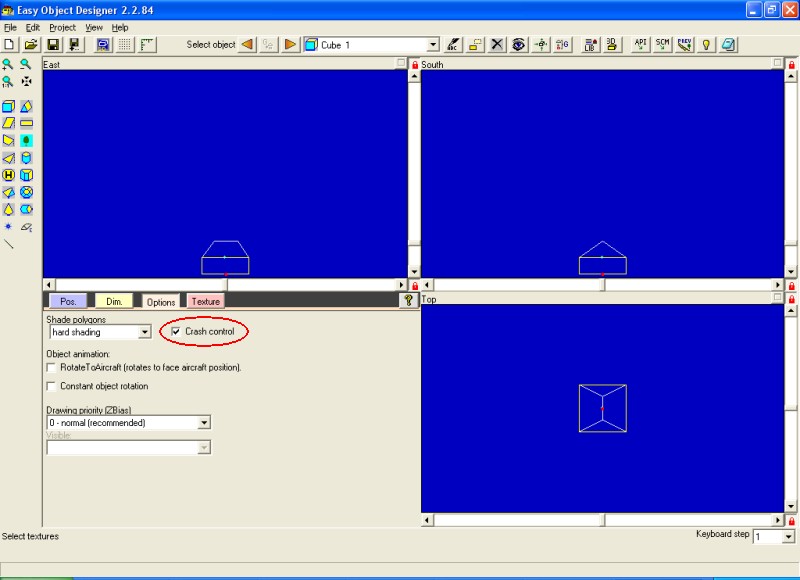Click East view vertical scroll down arrow
The width and height of the screenshot is (800, 580).
click(x=414, y=272)
